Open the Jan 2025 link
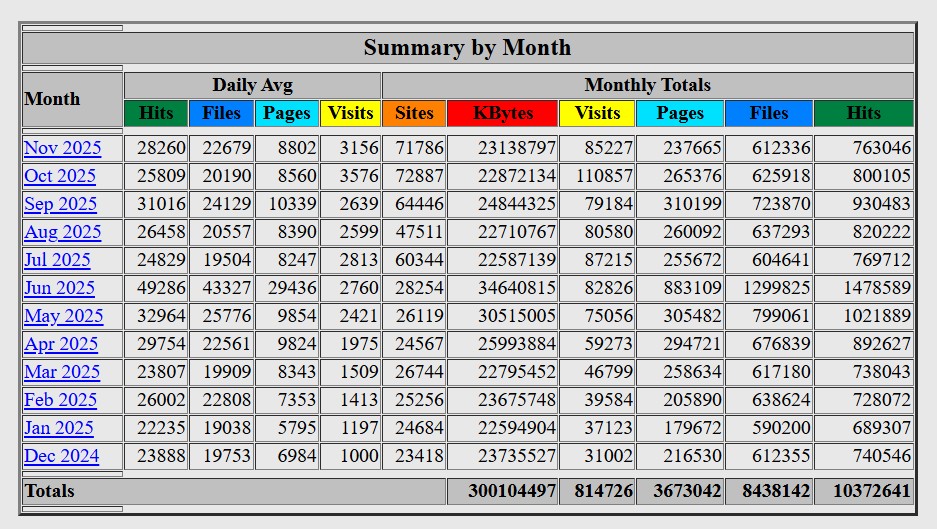937x529 pixels. [x=58, y=428]
